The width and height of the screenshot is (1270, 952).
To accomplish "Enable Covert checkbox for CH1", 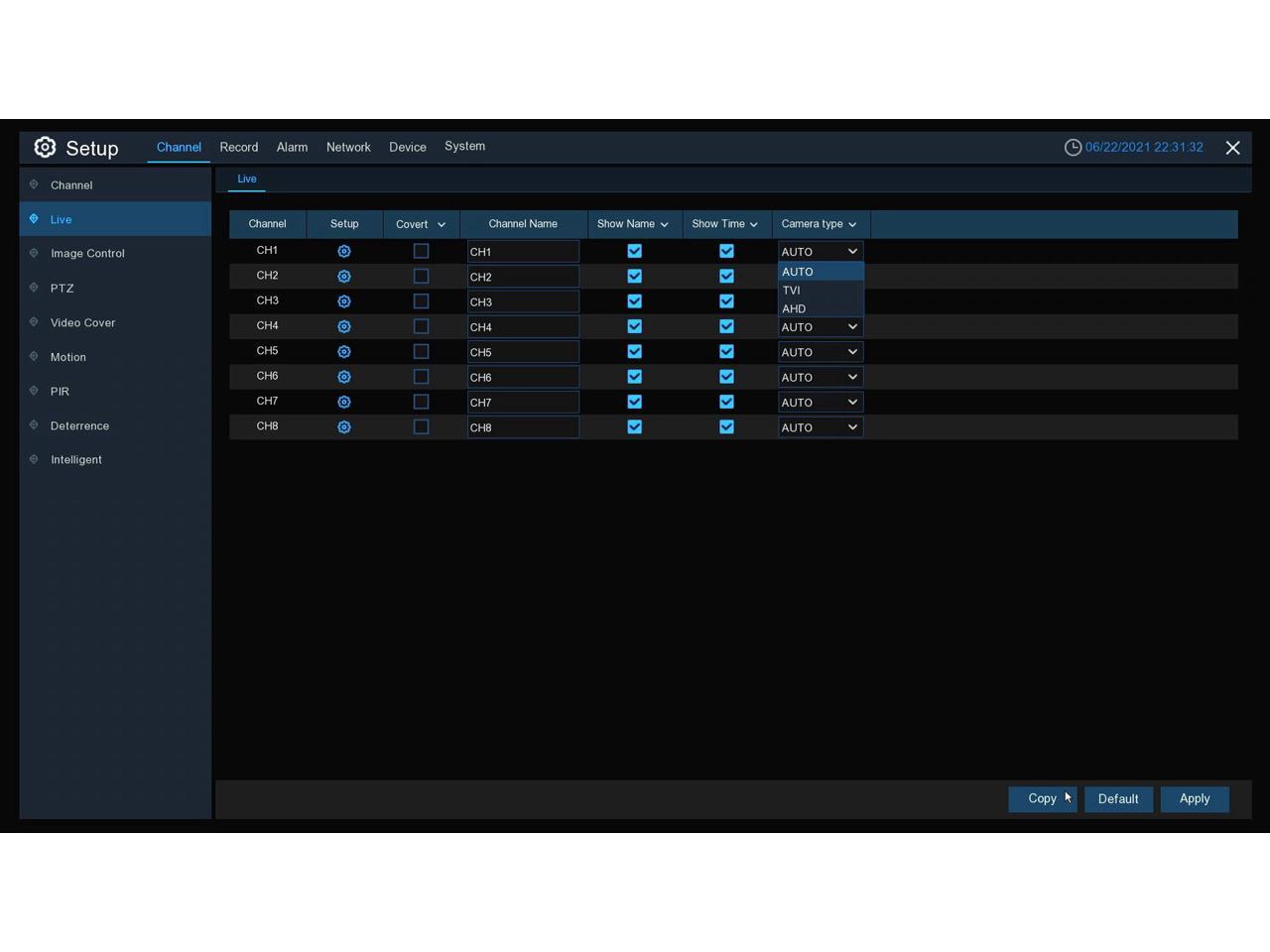I will click(421, 252).
